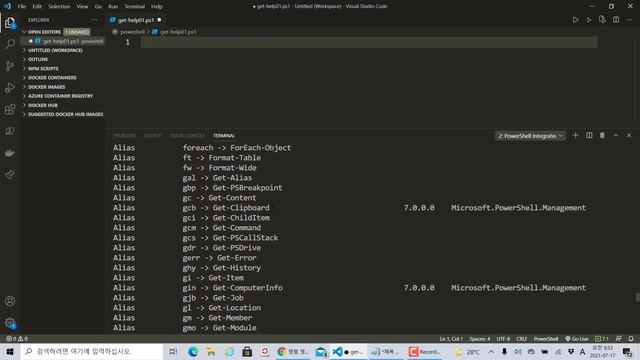Expand Azure Container Registry section
The width and height of the screenshot is (640, 360).
click(x=62, y=96)
